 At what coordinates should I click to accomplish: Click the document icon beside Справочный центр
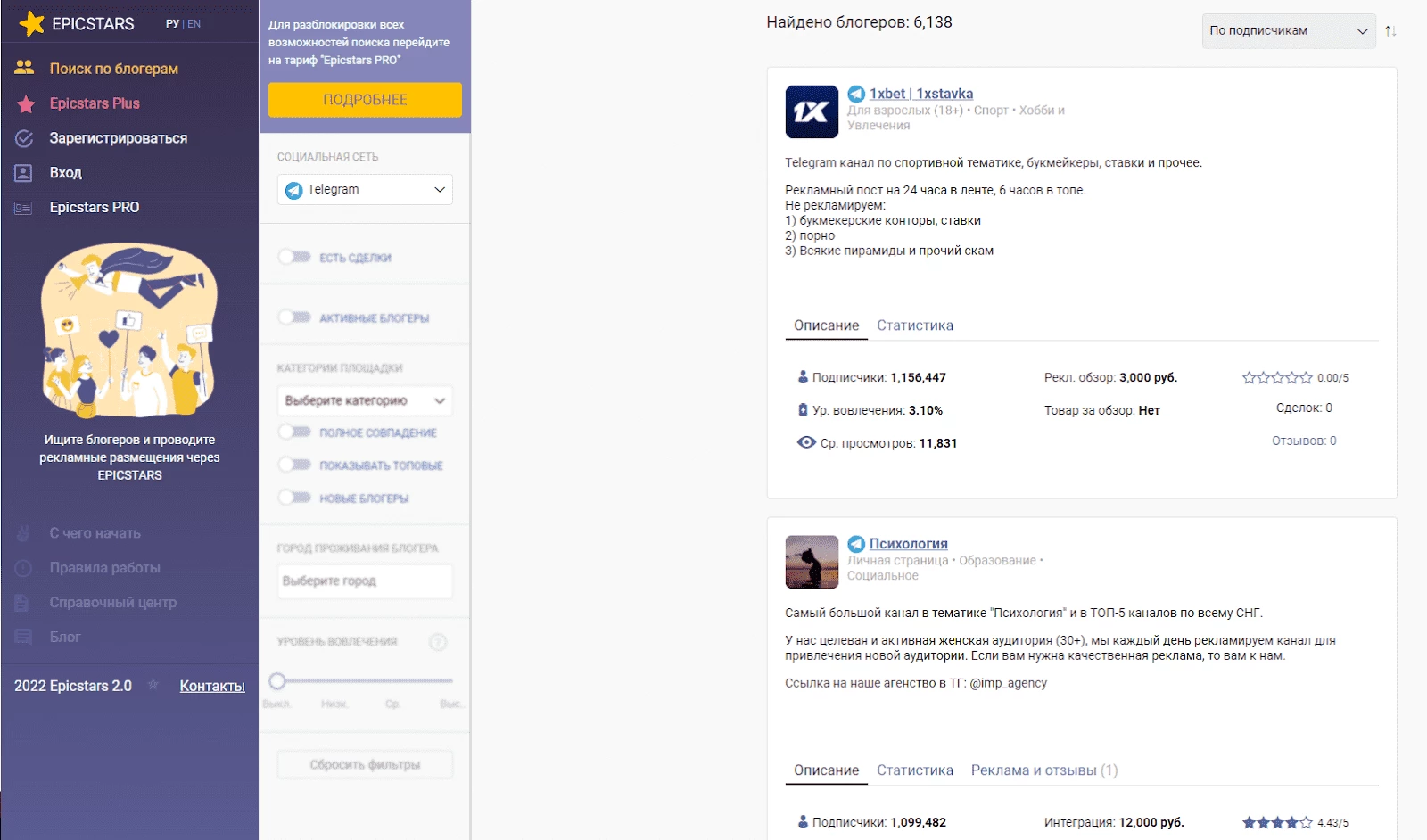tap(21, 603)
